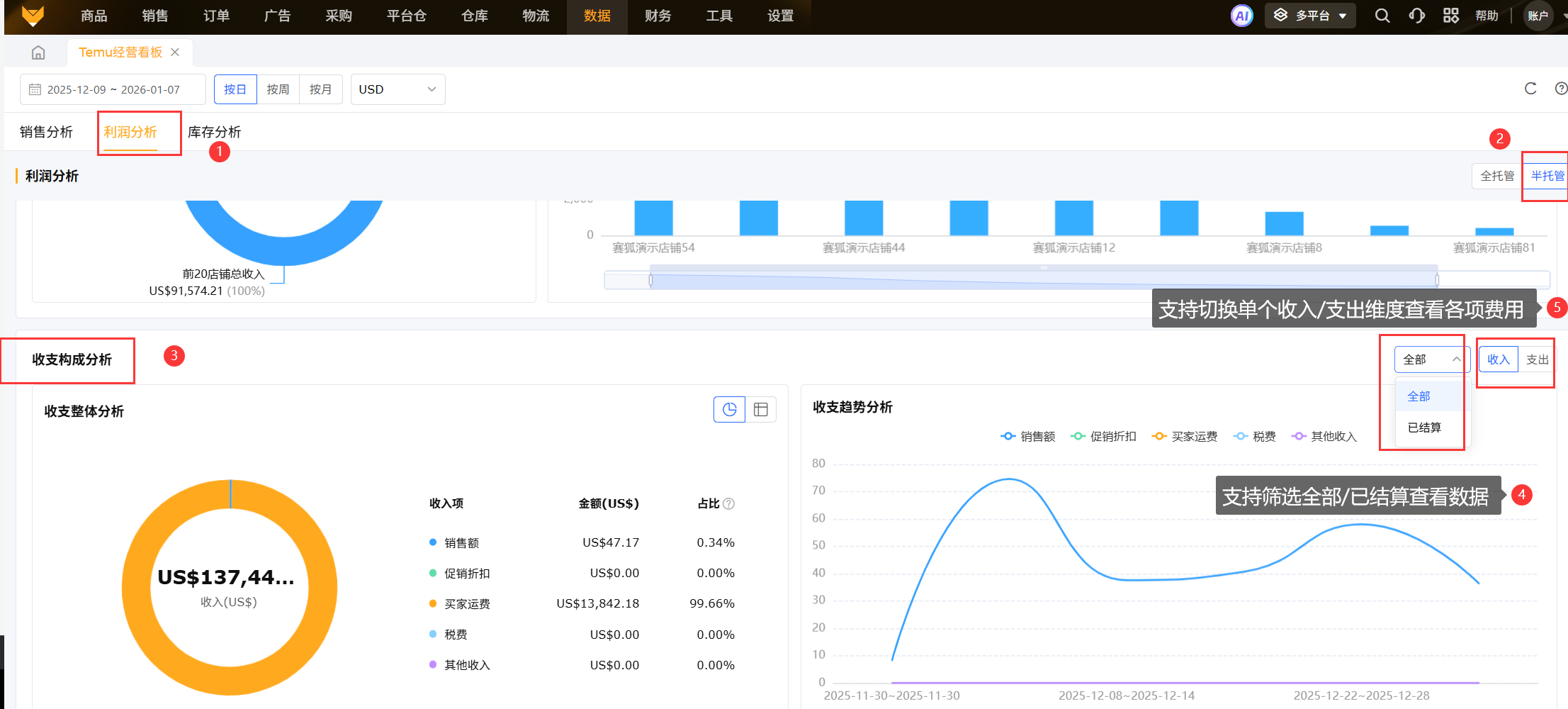Expand the 多平台 platform selector
The image size is (1568, 709).
(1310, 16)
